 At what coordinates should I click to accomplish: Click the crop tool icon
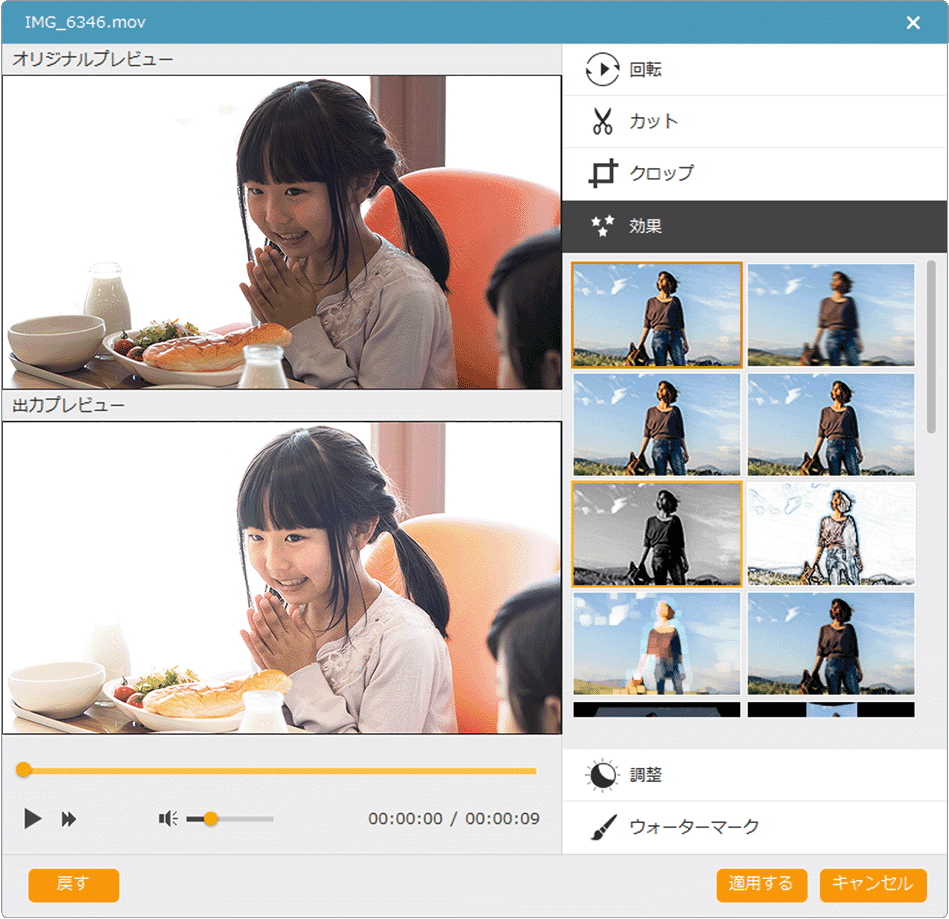click(x=602, y=174)
